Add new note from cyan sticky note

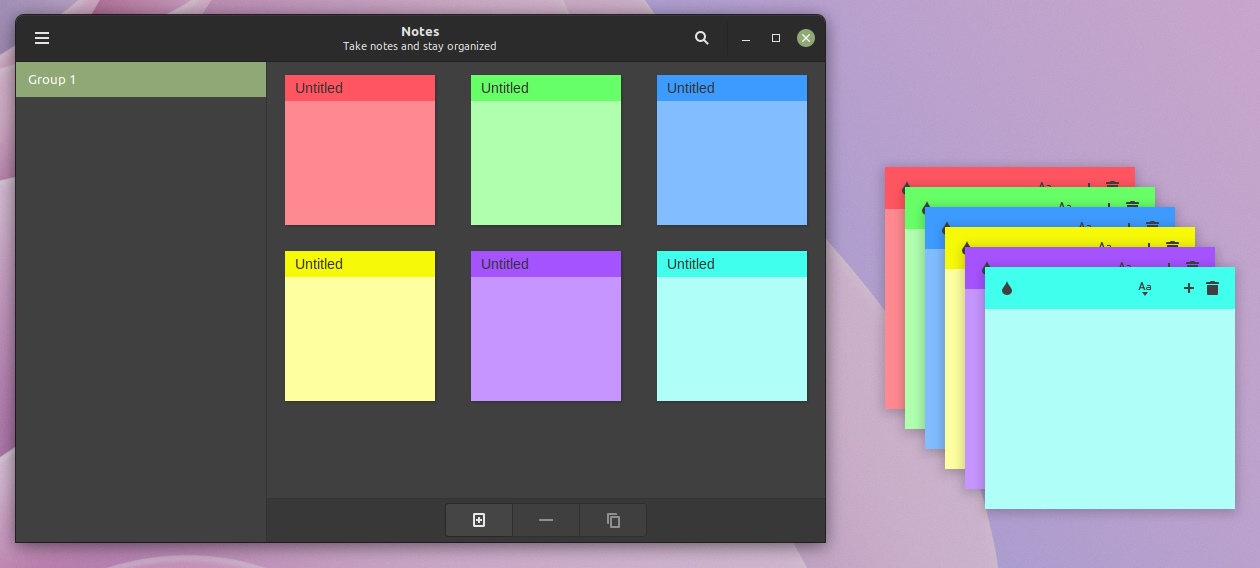[1189, 288]
